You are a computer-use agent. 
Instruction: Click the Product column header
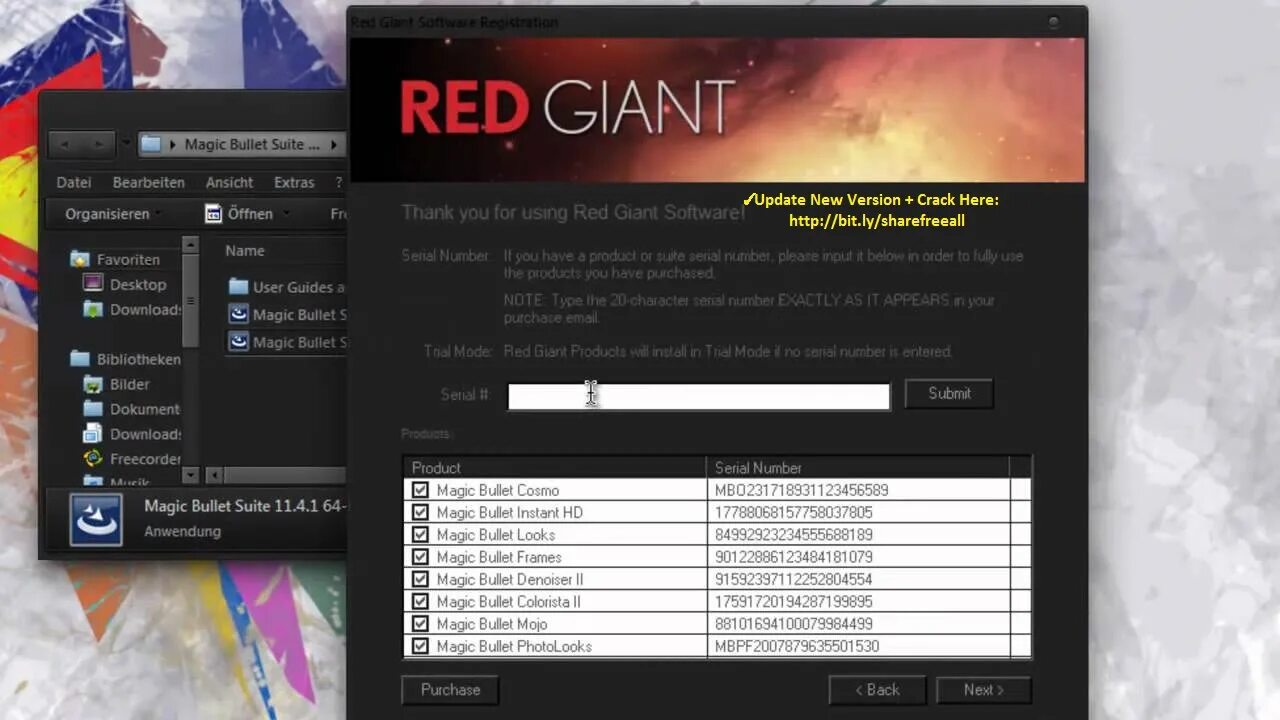pos(555,467)
